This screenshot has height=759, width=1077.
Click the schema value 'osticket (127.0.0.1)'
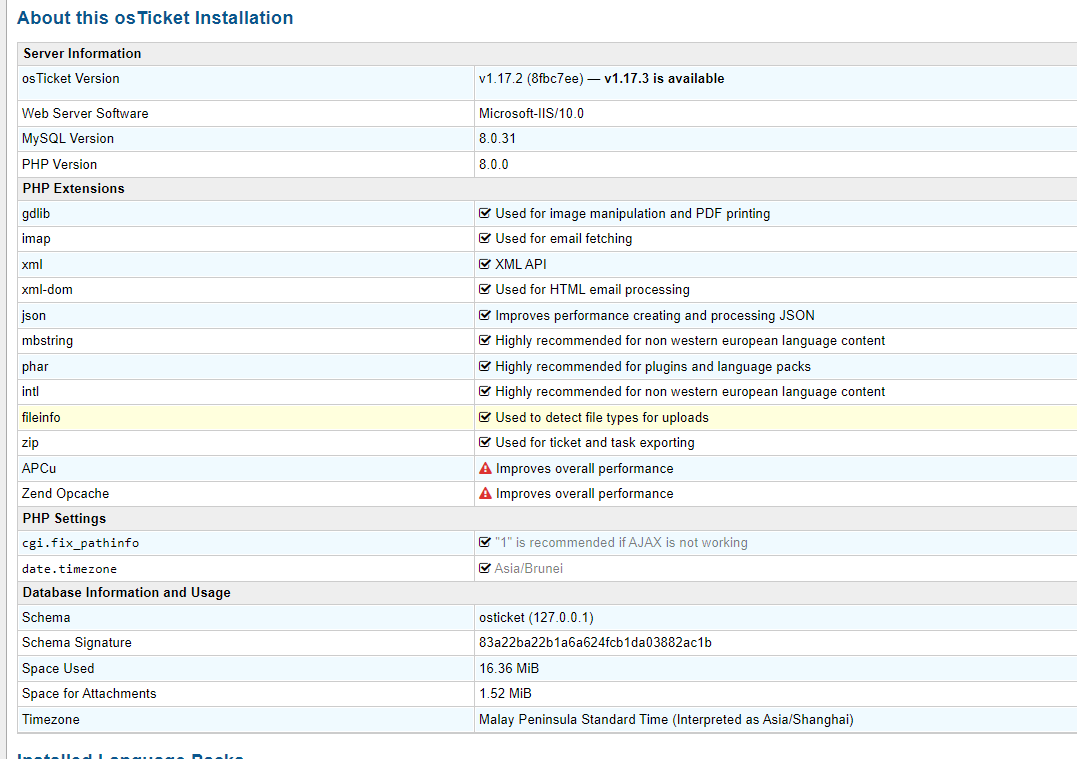(x=536, y=618)
